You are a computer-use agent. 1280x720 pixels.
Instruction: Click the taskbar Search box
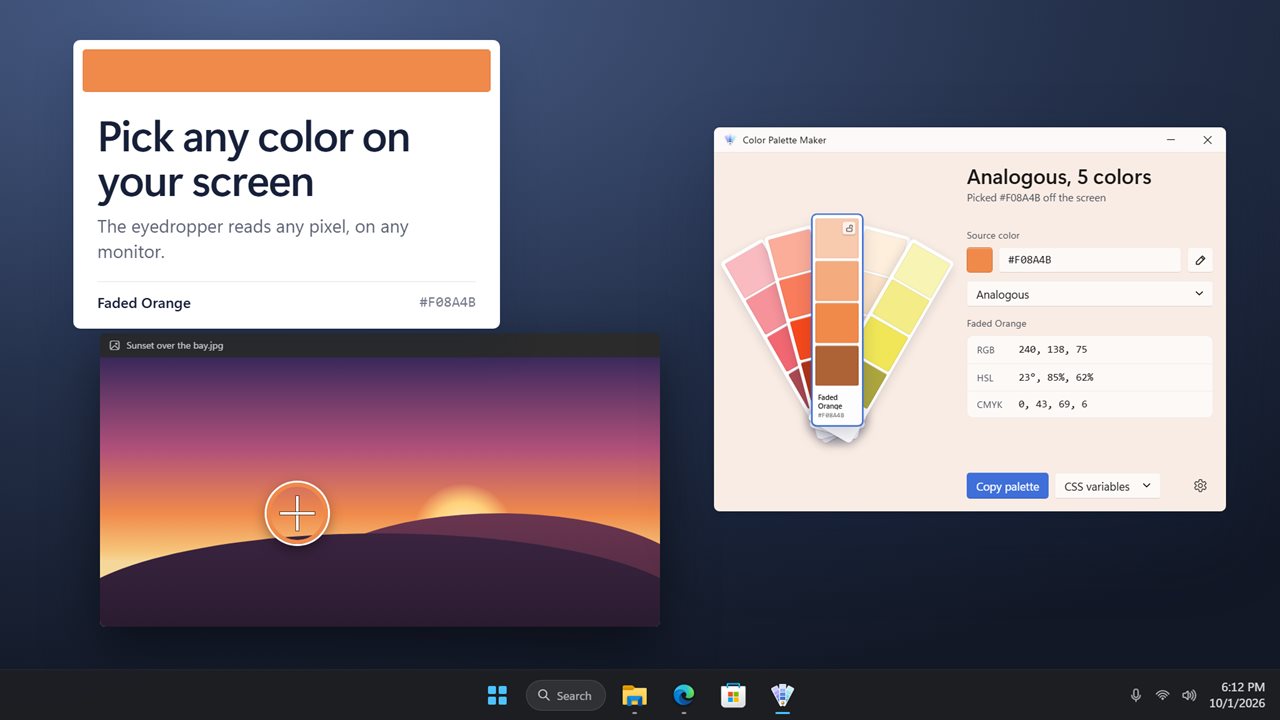(x=565, y=695)
